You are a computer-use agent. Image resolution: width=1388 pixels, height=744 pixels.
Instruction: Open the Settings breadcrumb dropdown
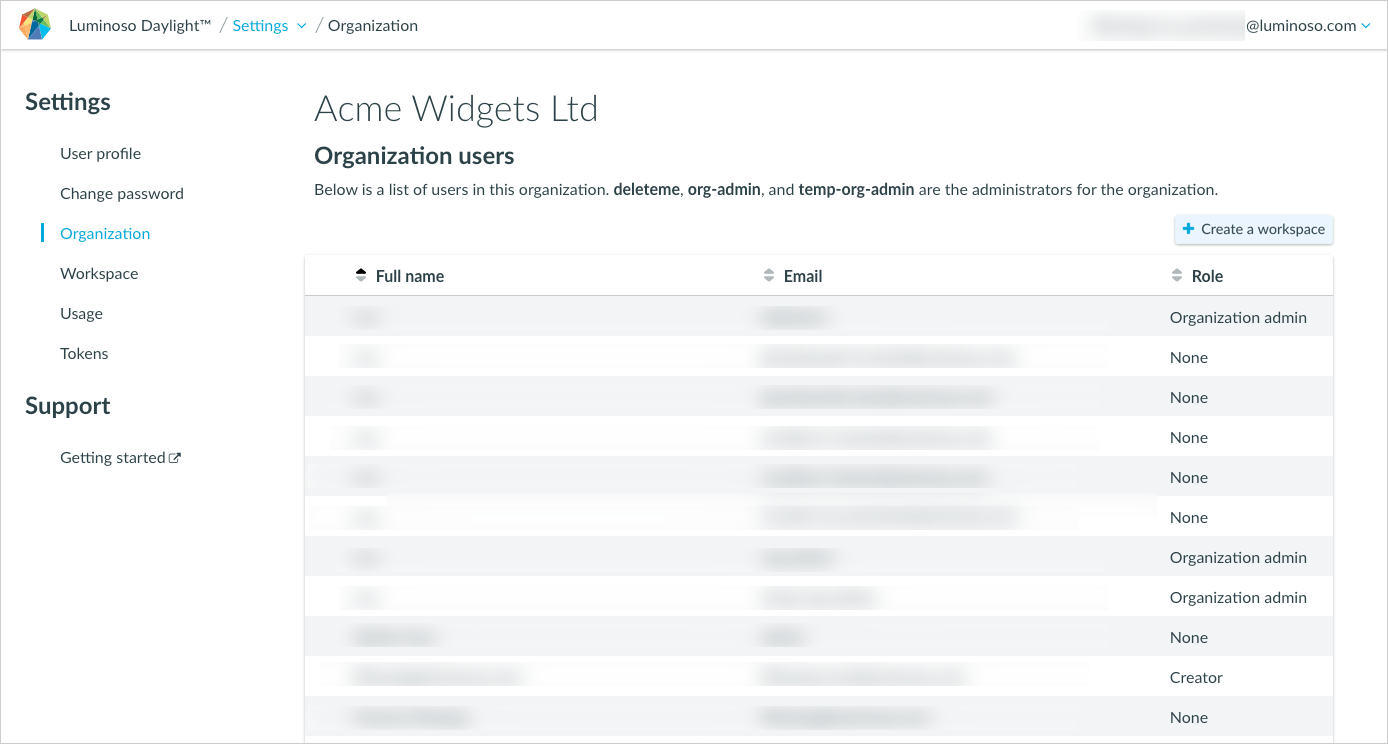(x=270, y=26)
